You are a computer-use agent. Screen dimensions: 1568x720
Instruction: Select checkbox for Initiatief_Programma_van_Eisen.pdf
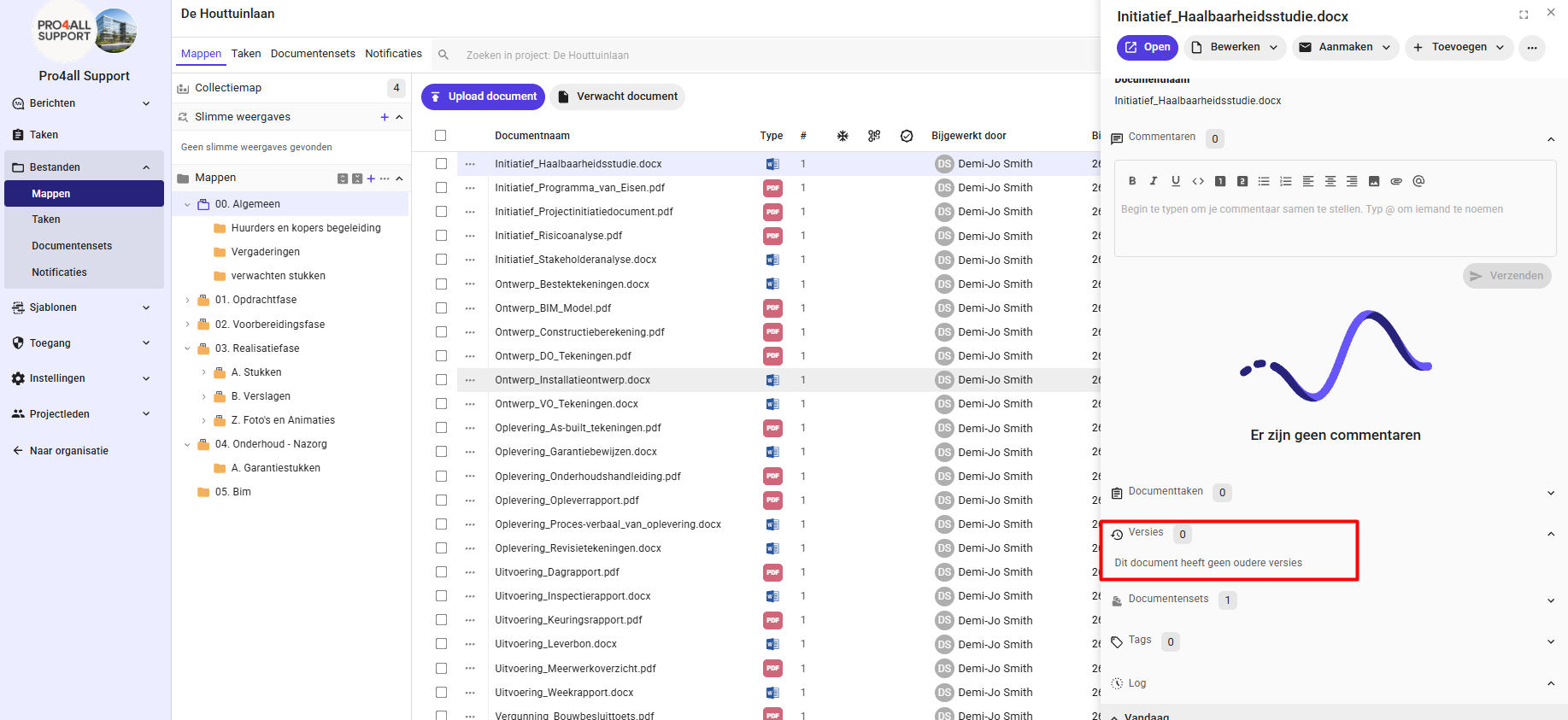(441, 188)
